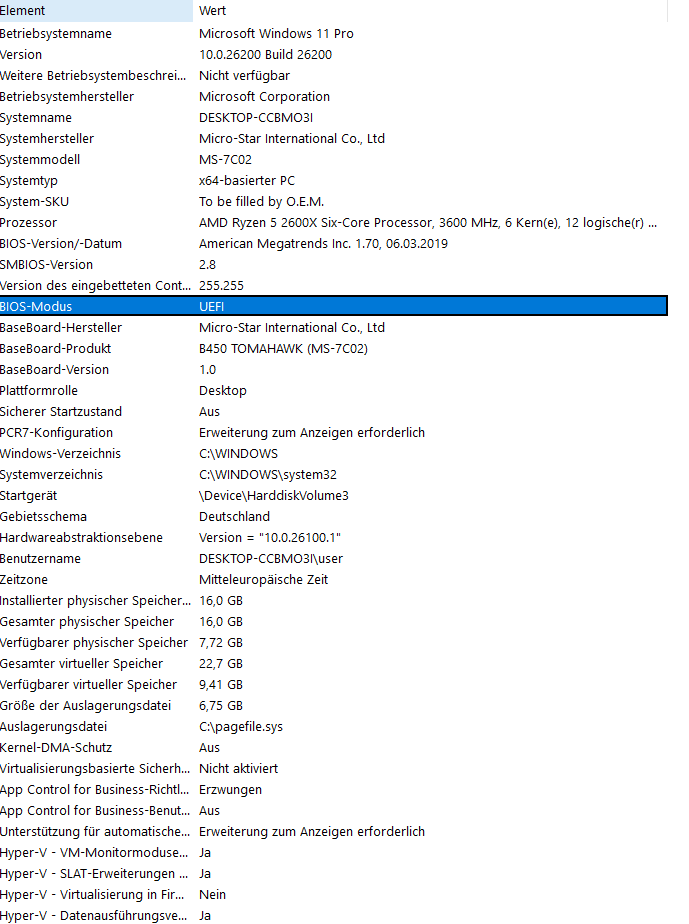Click the DESKTOP-CCBMO3I\user value

pyautogui.click(x=271, y=559)
